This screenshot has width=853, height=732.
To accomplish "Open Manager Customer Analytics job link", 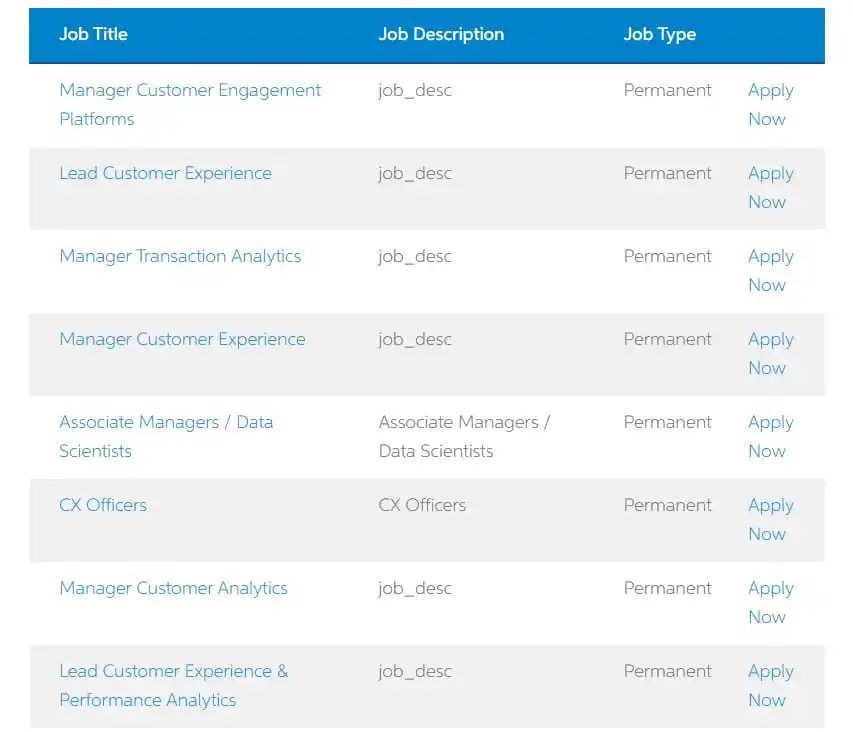I will [173, 588].
